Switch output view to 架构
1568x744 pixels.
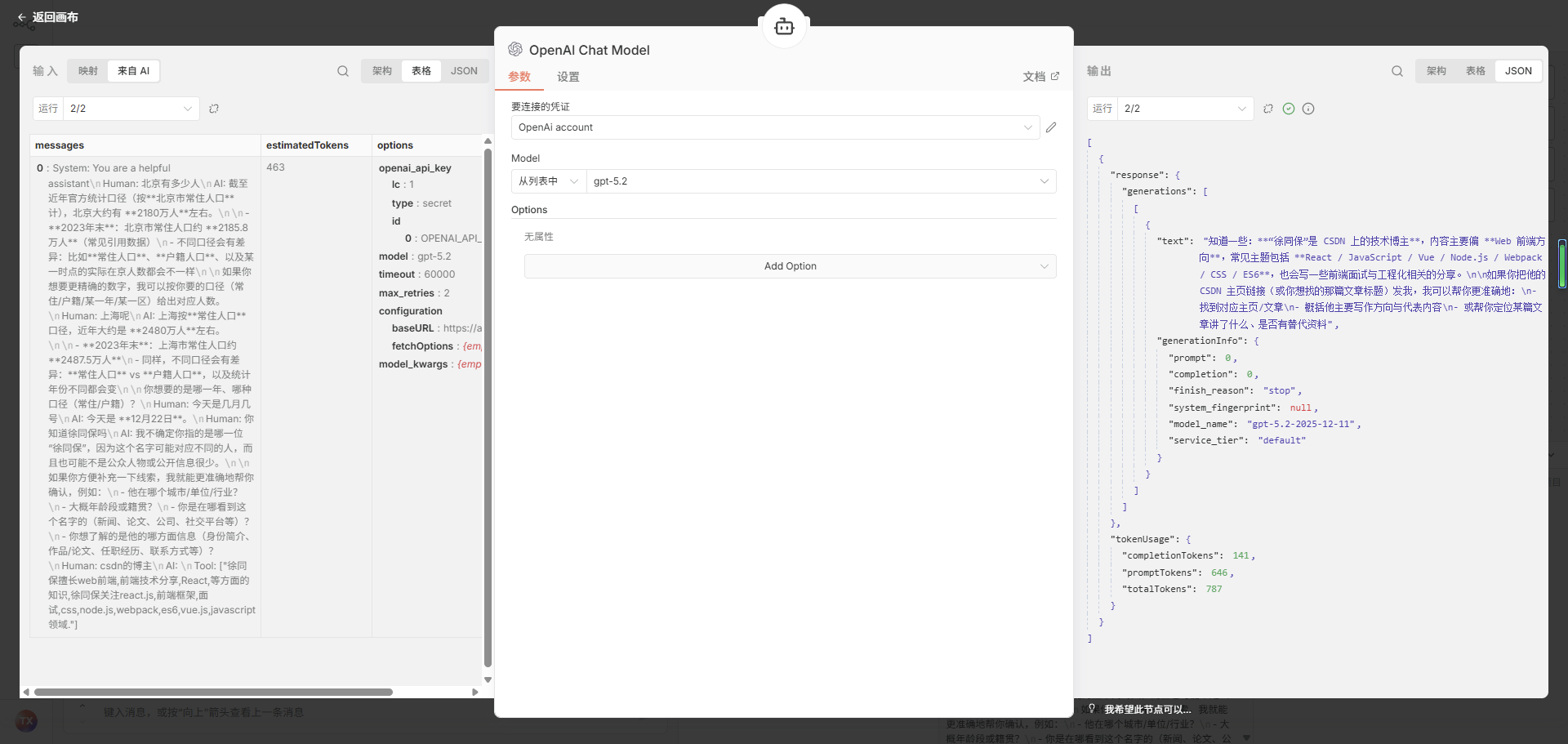click(x=1437, y=71)
